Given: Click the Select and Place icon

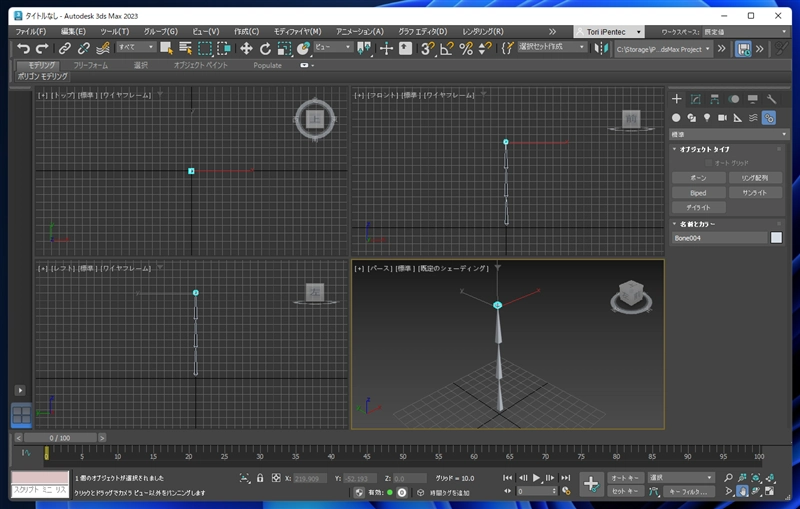Looking at the screenshot, I should click(303, 48).
